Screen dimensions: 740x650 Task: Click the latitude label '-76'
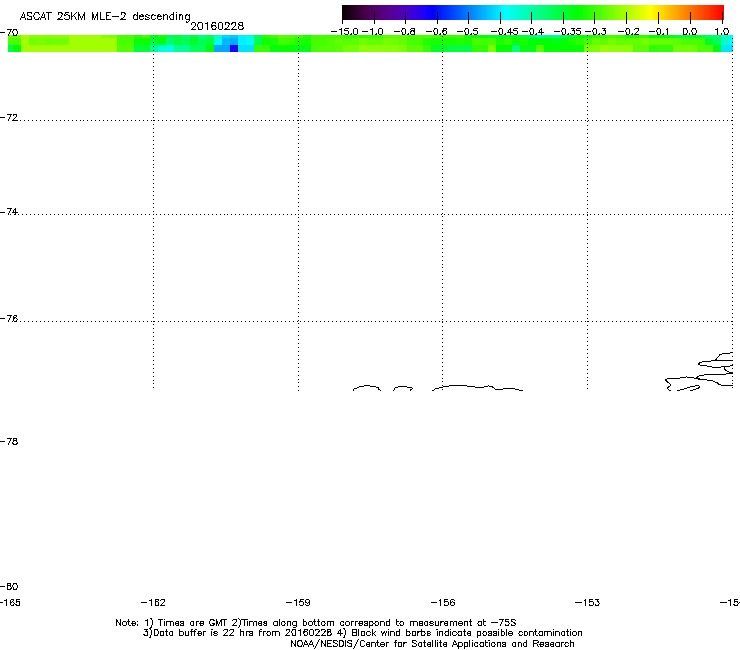point(9,319)
